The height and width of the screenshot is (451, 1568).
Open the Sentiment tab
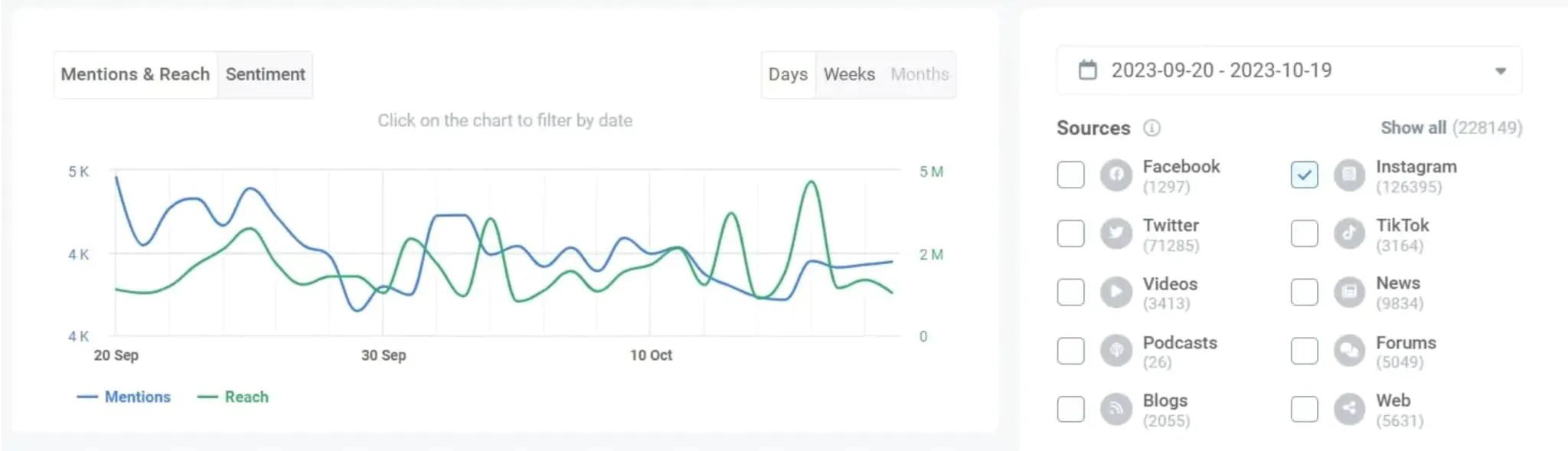pos(265,74)
